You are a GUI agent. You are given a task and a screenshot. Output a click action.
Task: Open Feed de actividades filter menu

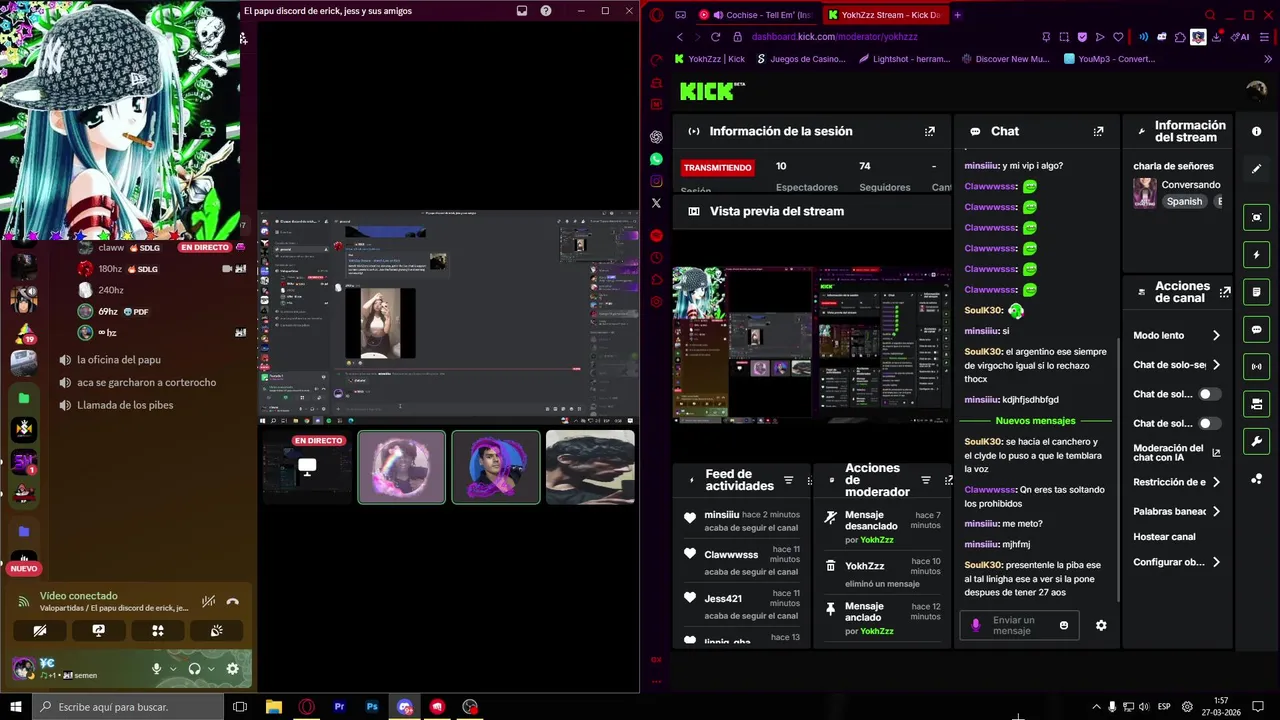(x=788, y=480)
